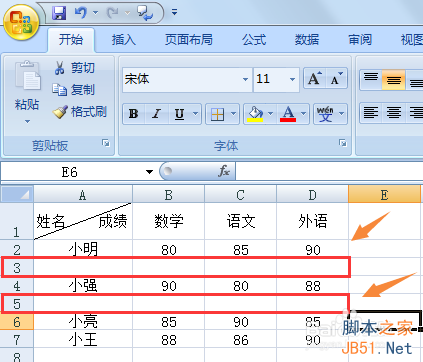Toggle Underline formatting
The width and height of the screenshot is (423, 362).
pos(179,114)
